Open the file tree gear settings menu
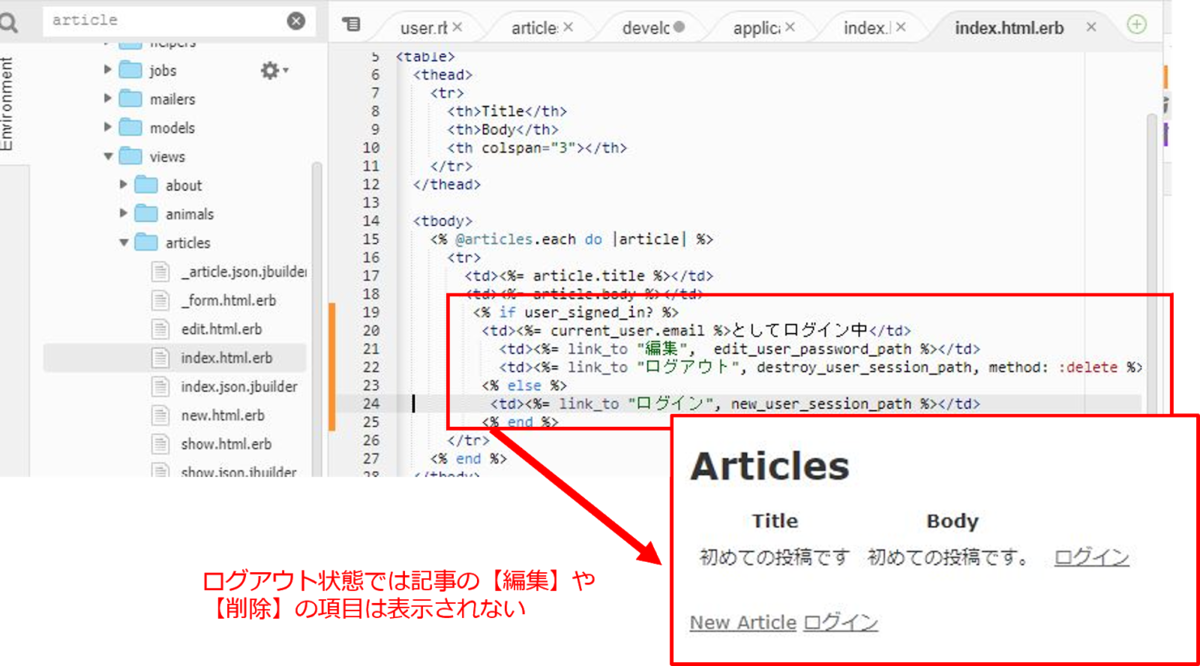Image resolution: width=1200 pixels, height=666 pixels. point(273,70)
